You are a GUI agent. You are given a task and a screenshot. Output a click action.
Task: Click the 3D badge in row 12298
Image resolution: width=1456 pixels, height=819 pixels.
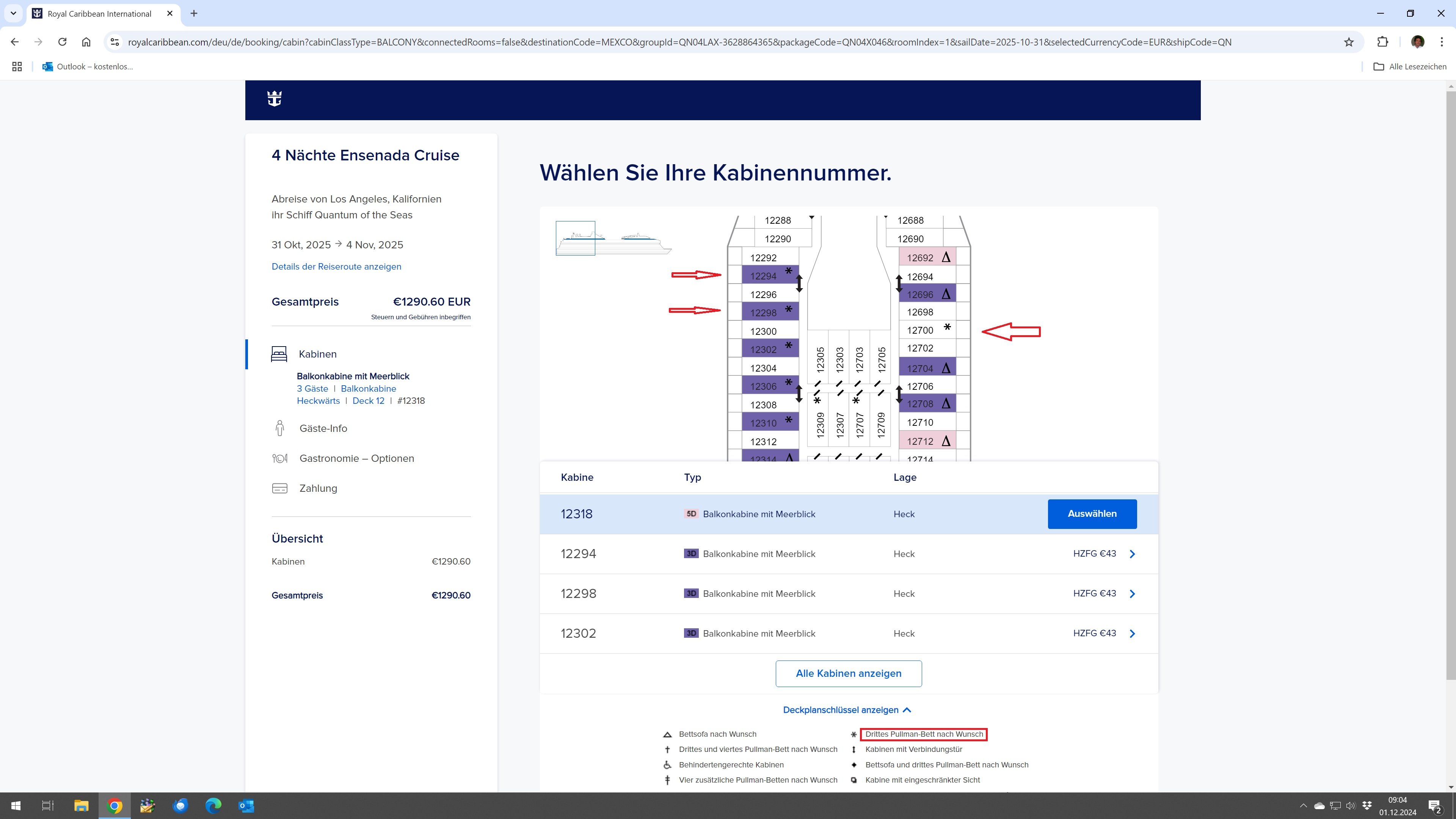(x=691, y=593)
